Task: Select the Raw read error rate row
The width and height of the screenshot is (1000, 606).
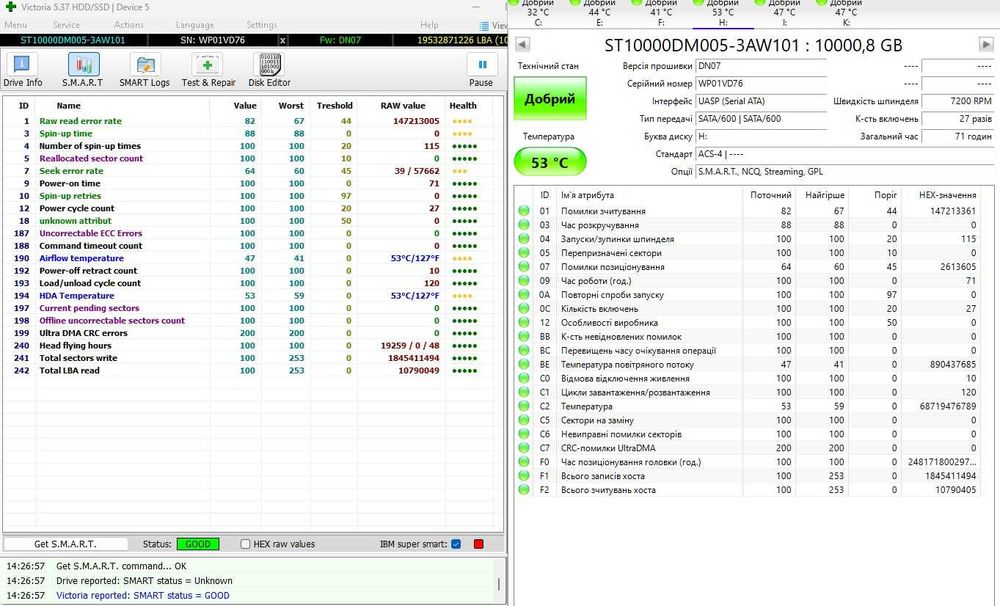Action: coord(249,121)
